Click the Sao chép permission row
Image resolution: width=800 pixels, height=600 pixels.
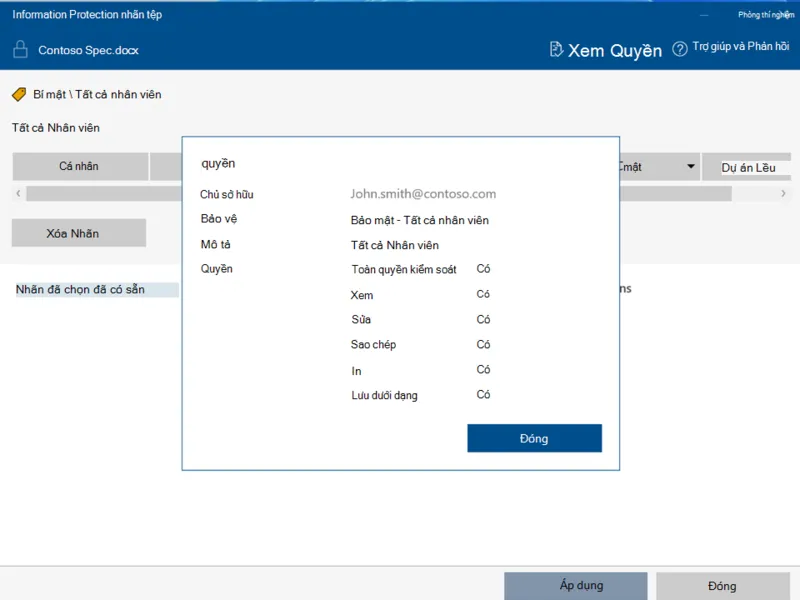pos(420,344)
